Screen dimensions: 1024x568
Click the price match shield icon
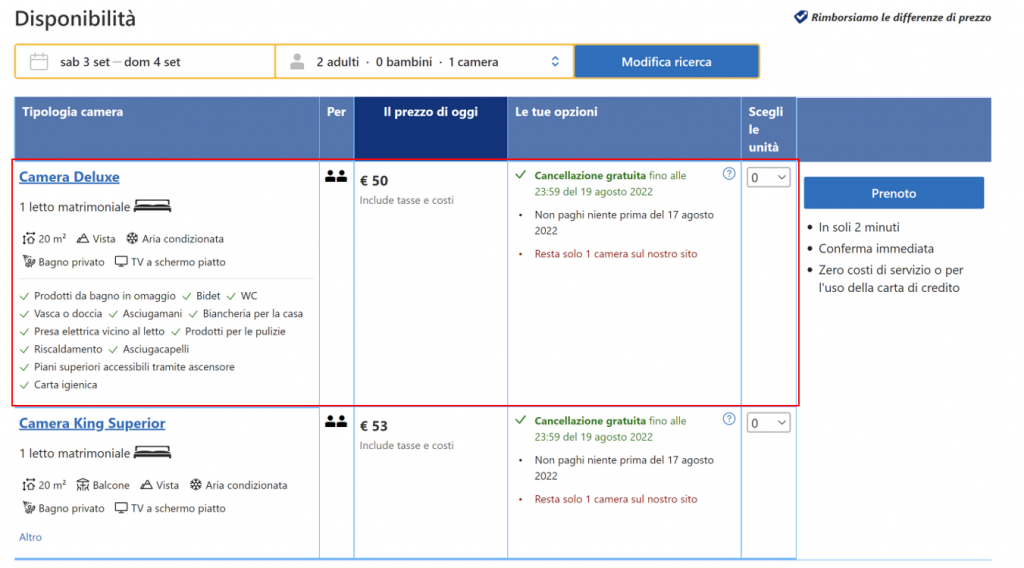coord(800,17)
